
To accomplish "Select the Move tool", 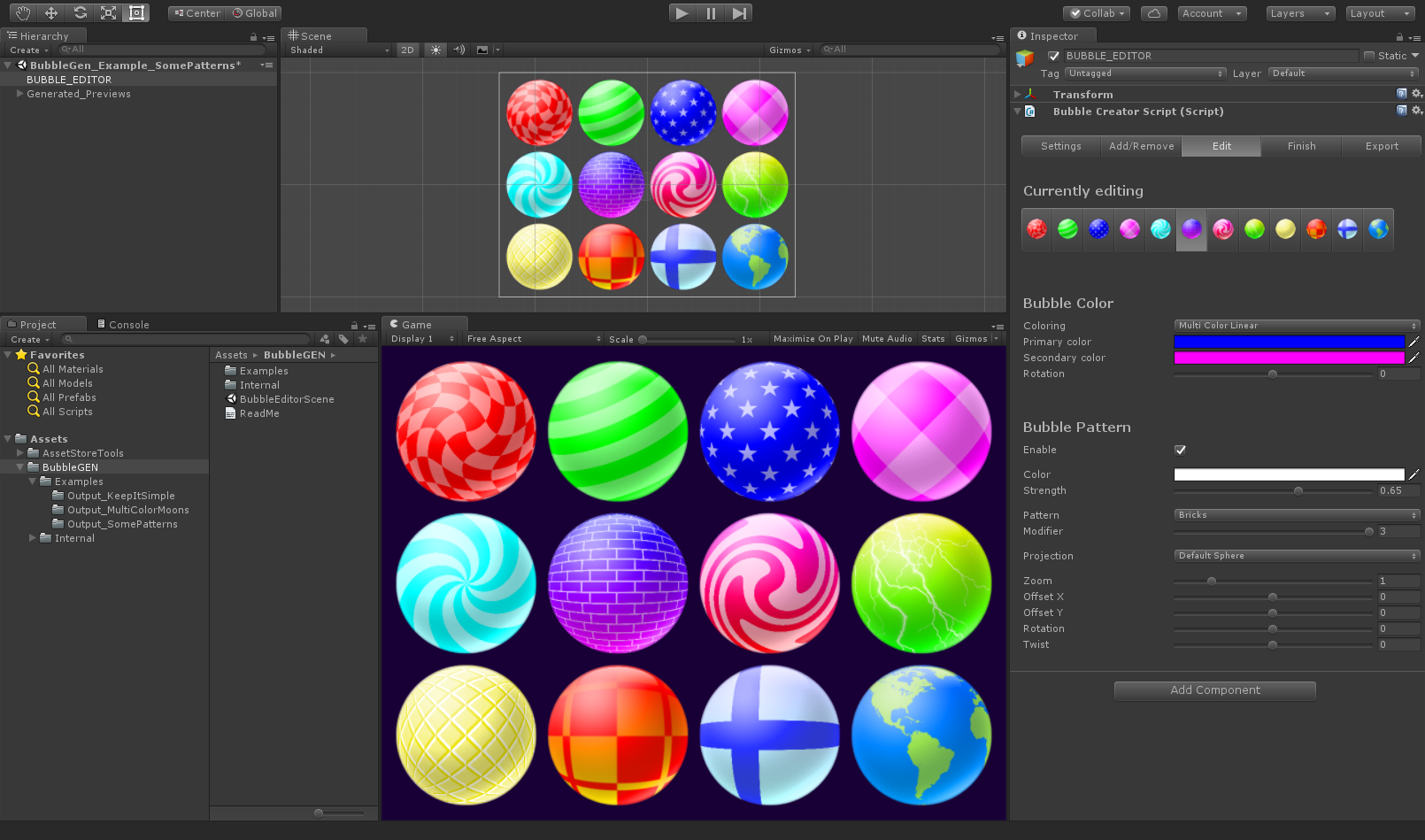I will pos(50,12).
